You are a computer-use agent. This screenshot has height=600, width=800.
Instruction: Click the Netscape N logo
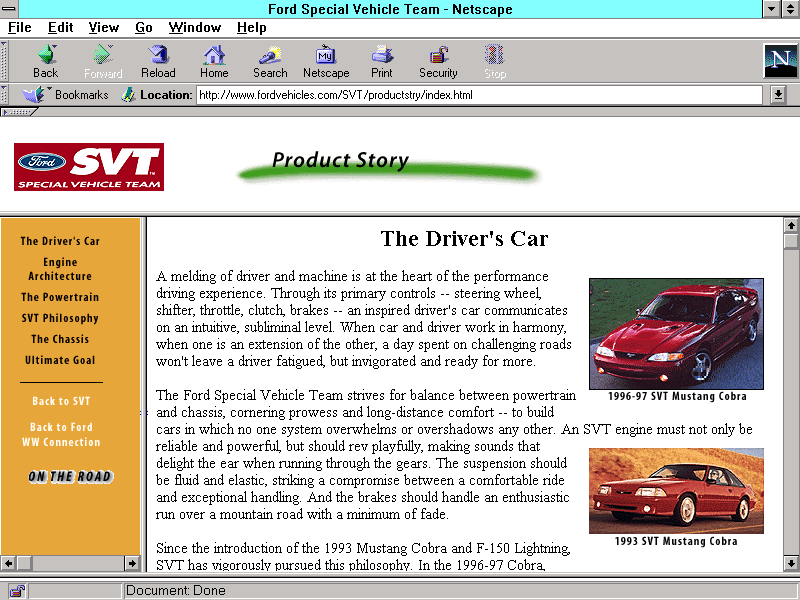pos(781,61)
